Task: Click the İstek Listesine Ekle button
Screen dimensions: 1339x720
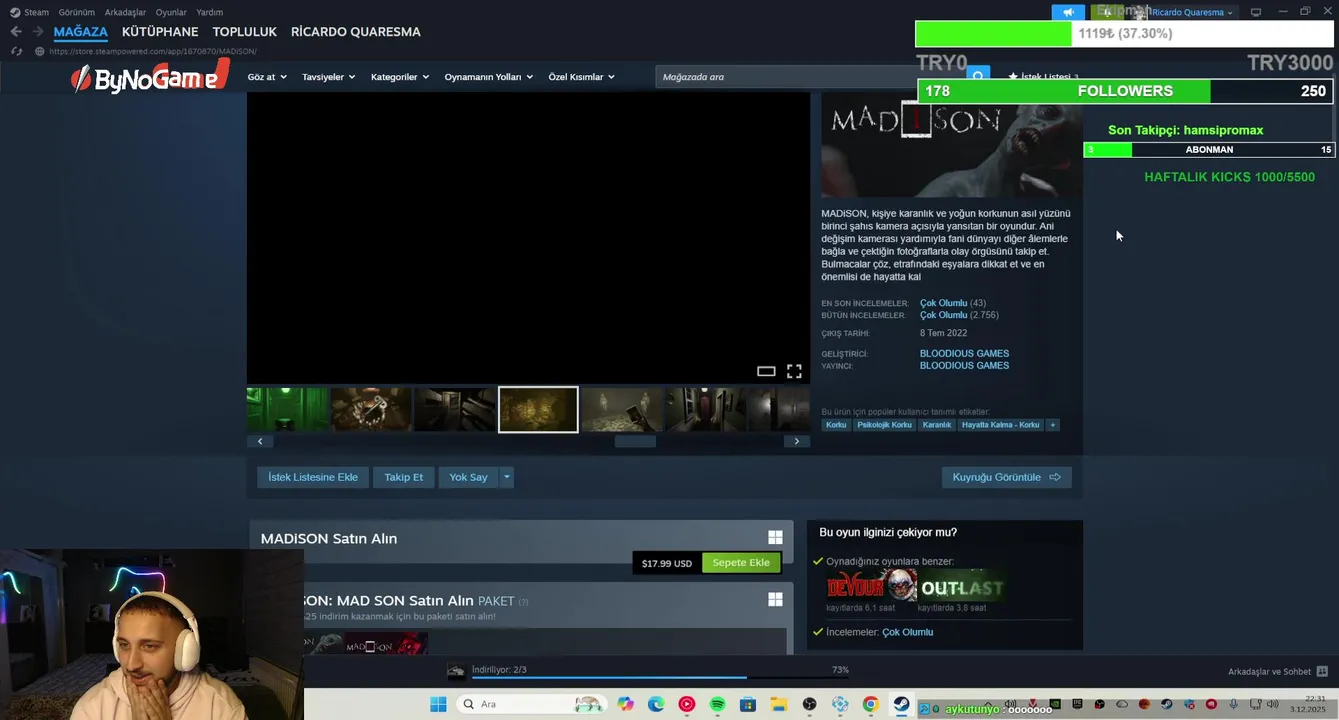Action: coord(313,477)
